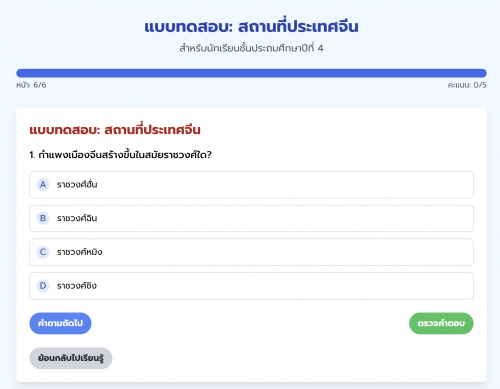Click the blue คำถามถัดไป button
The height and width of the screenshot is (389, 500).
[x=60, y=323]
